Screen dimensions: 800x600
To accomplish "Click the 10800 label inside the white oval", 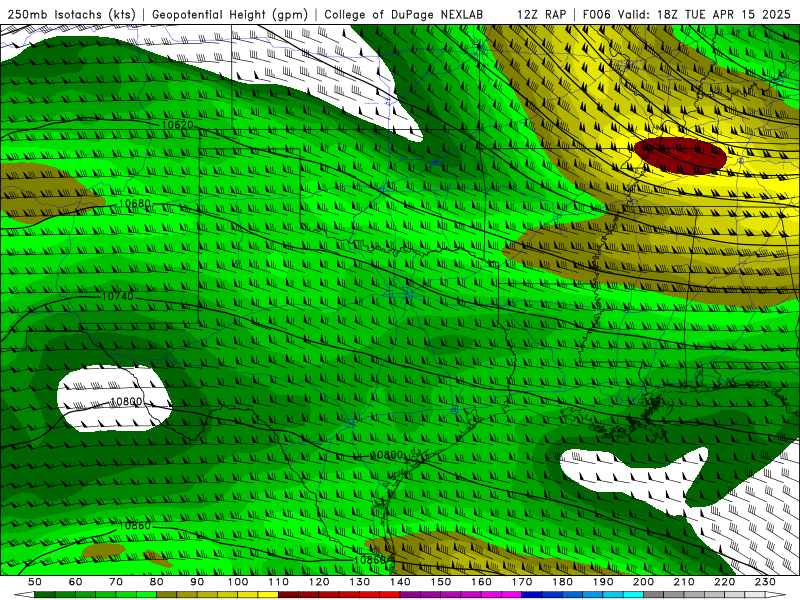I will click(x=126, y=402).
